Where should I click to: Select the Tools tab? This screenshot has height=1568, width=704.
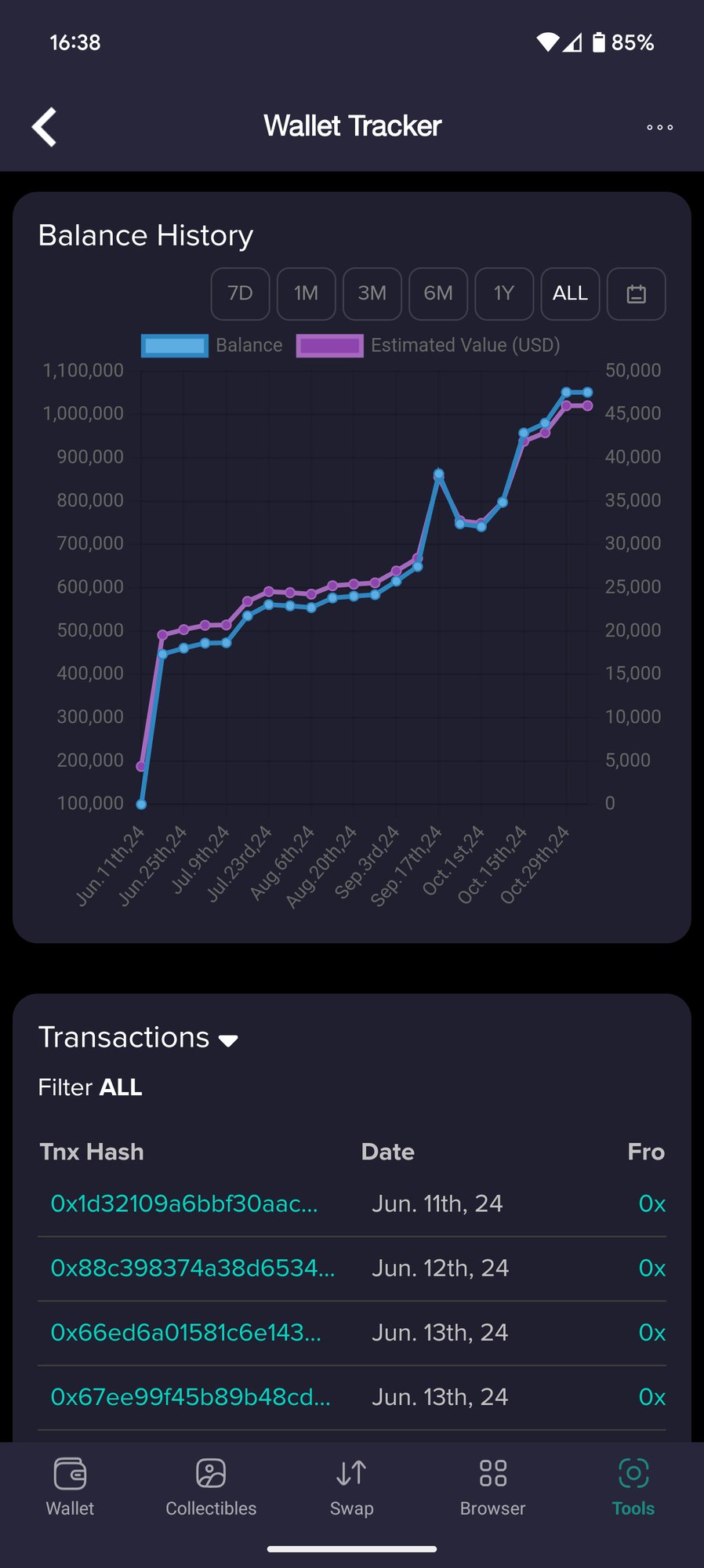(633, 1487)
